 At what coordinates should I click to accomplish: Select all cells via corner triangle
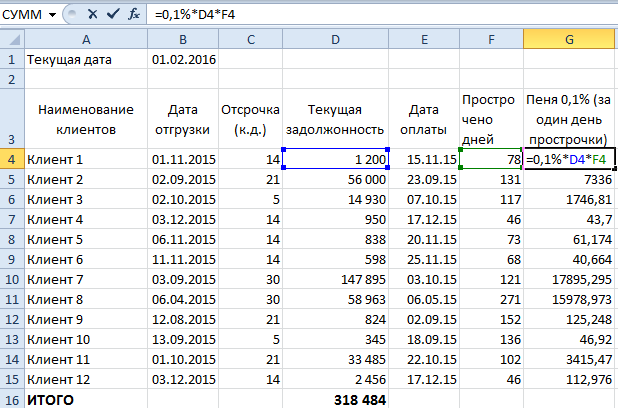coord(12,39)
